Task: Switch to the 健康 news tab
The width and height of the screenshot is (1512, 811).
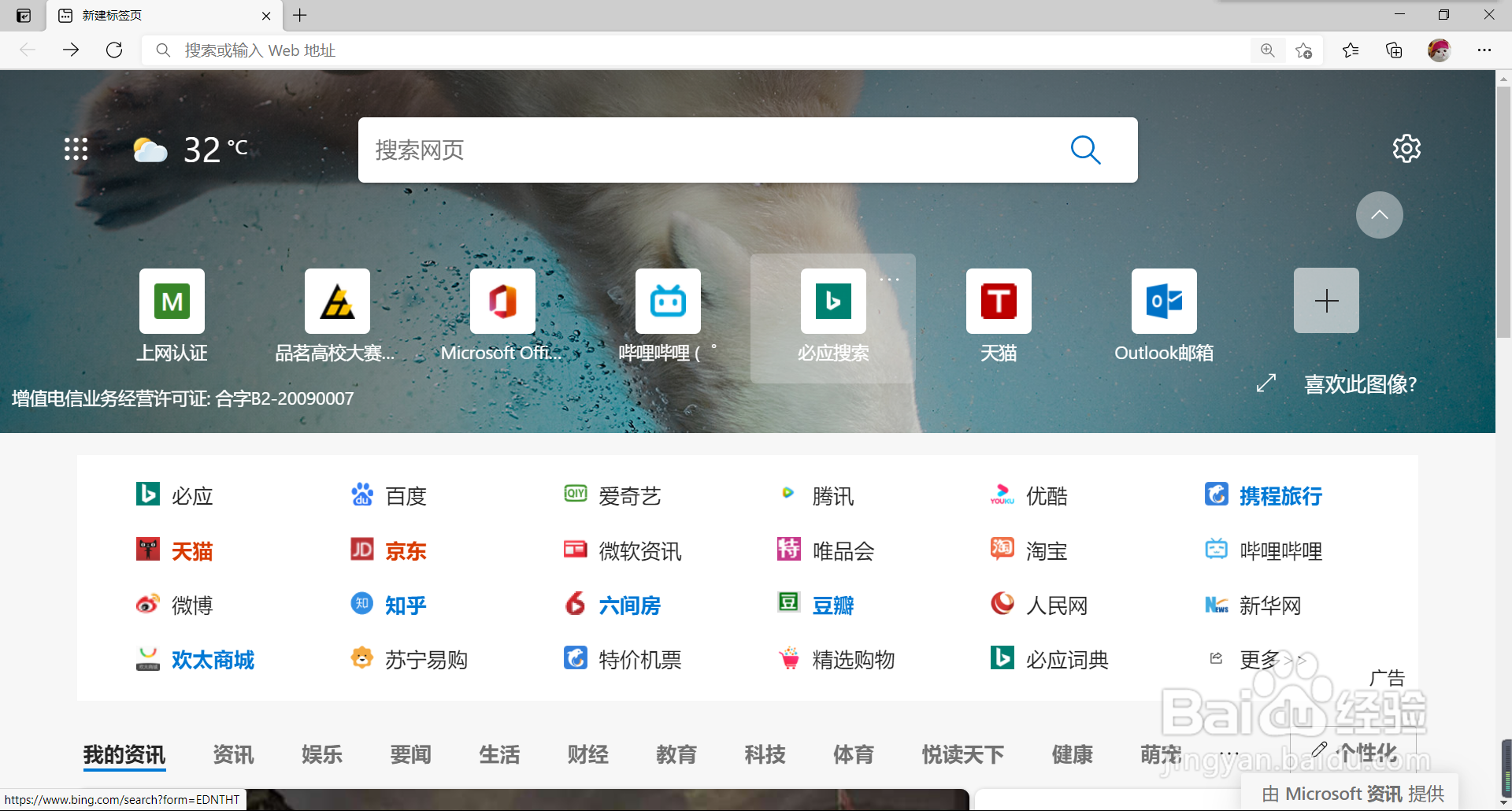Action: [1073, 754]
